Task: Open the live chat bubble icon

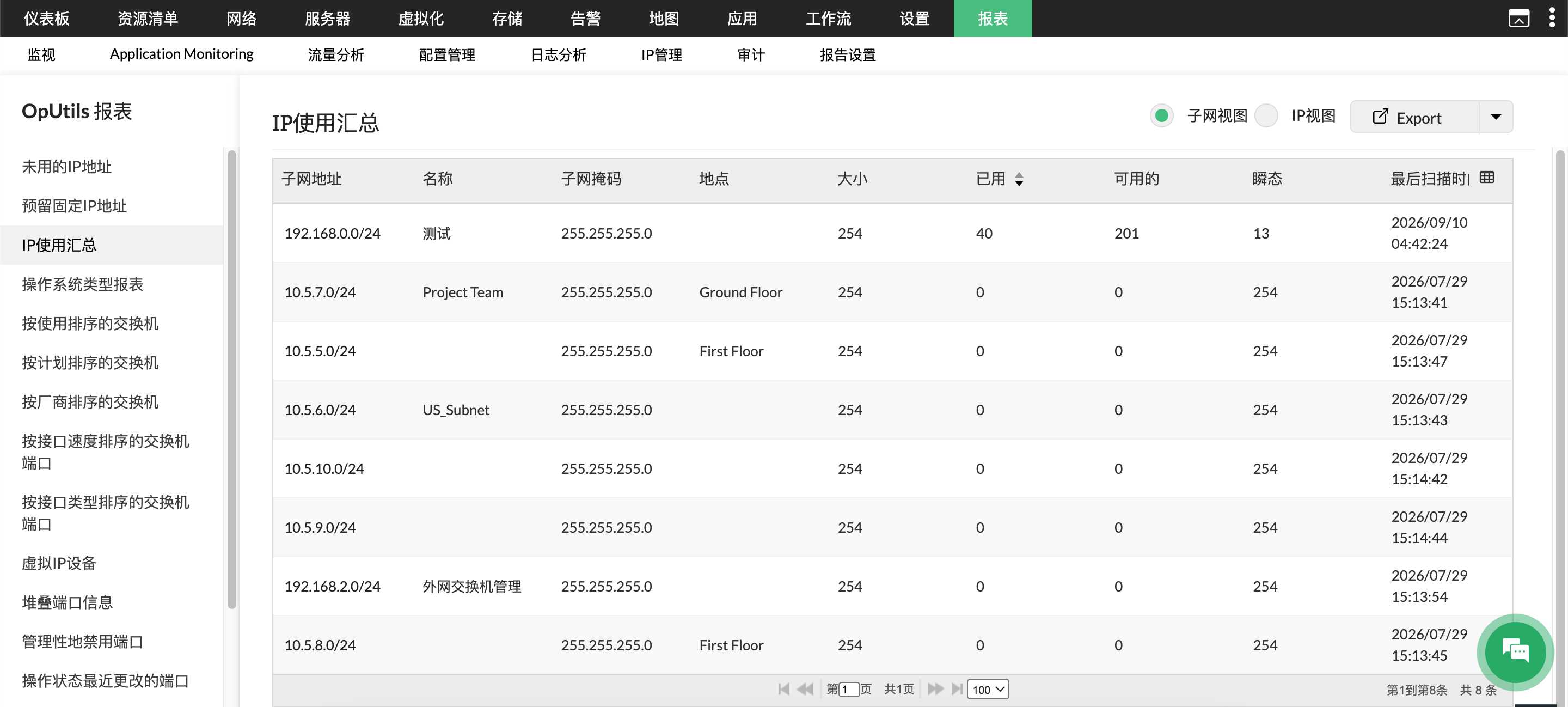Action: (1515, 651)
